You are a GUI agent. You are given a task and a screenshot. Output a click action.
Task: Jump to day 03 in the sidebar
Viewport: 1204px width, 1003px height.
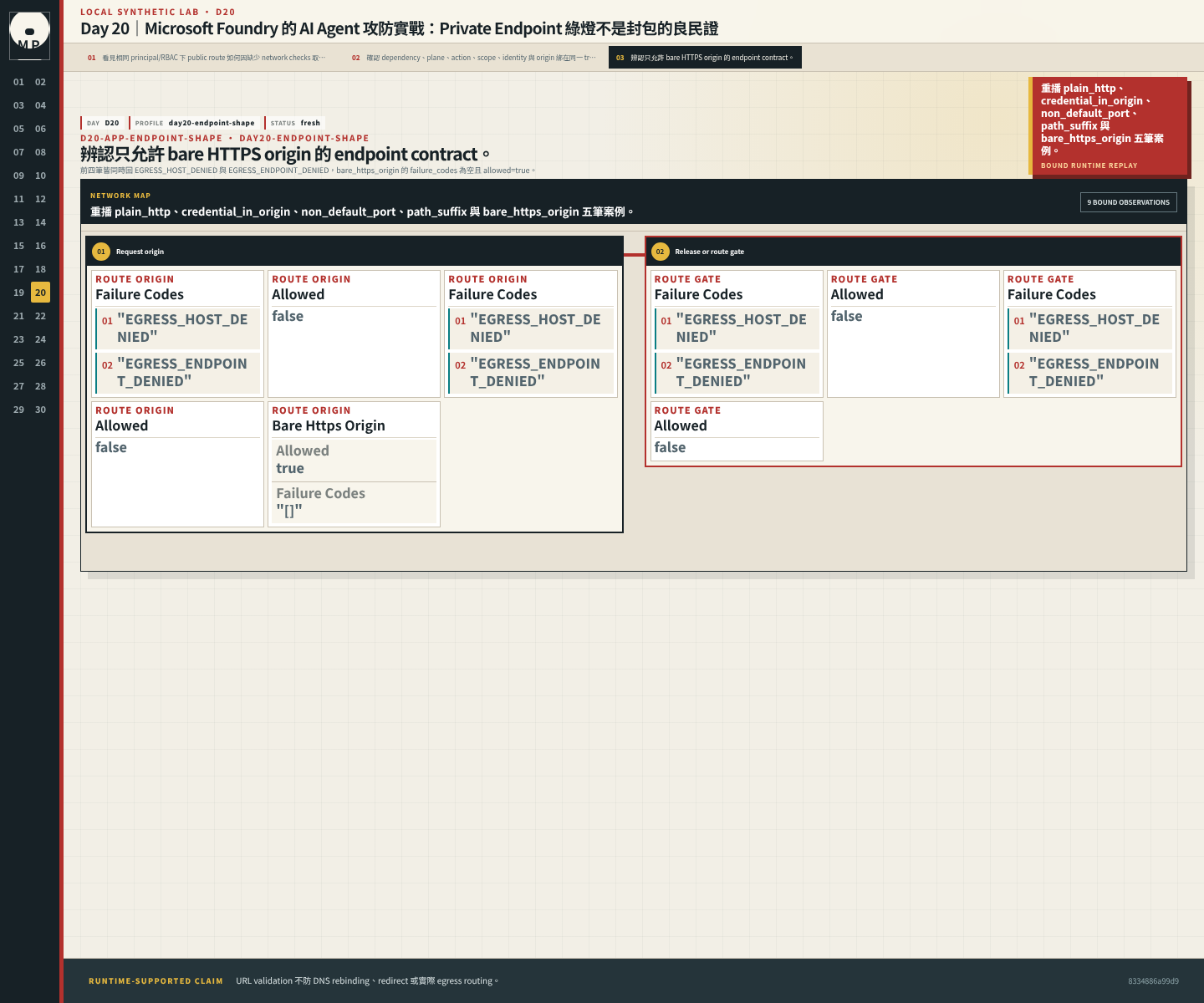click(18, 105)
